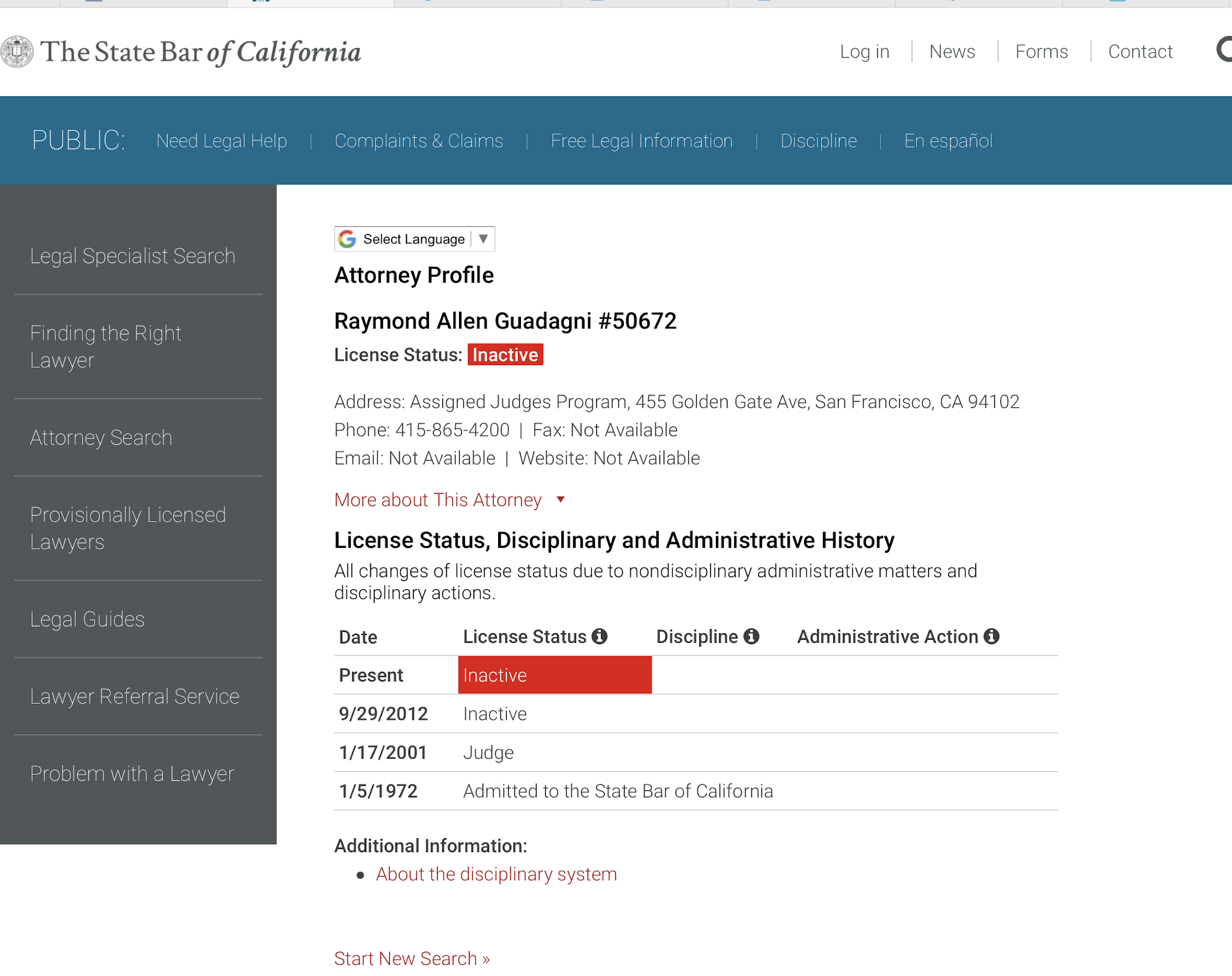Image resolution: width=1232 pixels, height=976 pixels.
Task: Open the Discipline menu item
Action: tap(818, 141)
